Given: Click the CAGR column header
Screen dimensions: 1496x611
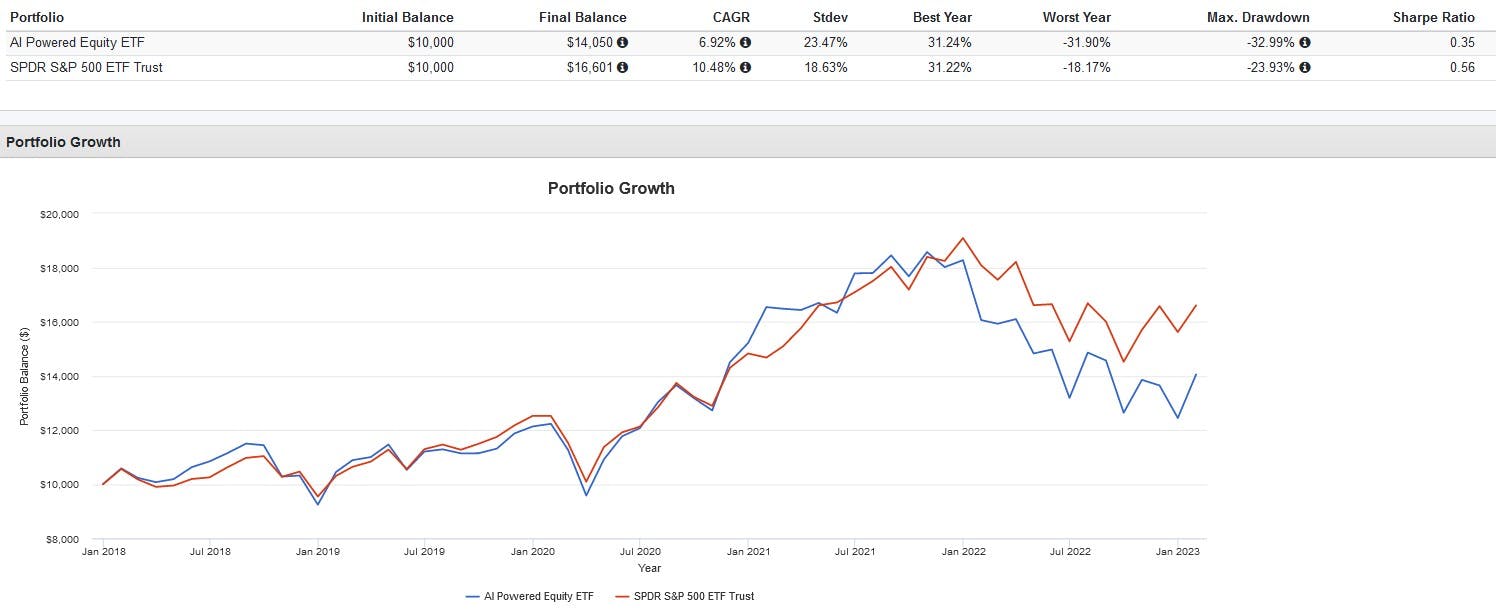Looking at the screenshot, I should (x=733, y=17).
